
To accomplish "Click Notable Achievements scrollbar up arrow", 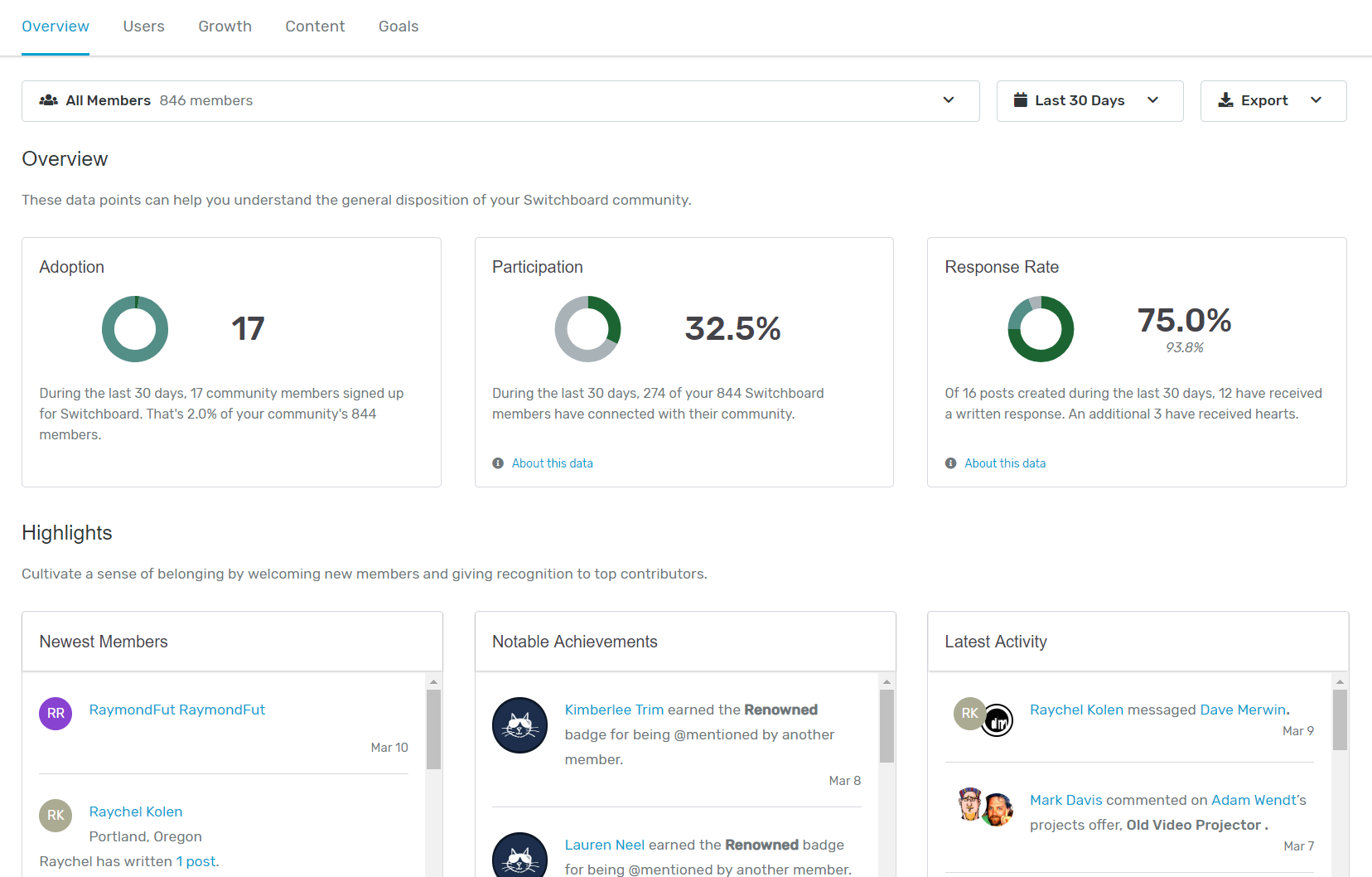I will click(x=886, y=681).
